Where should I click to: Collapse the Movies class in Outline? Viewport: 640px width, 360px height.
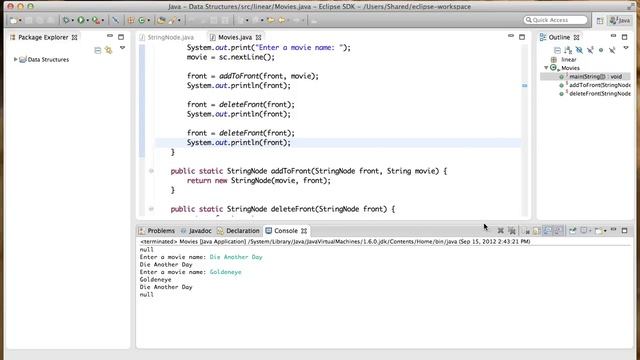(x=546, y=68)
